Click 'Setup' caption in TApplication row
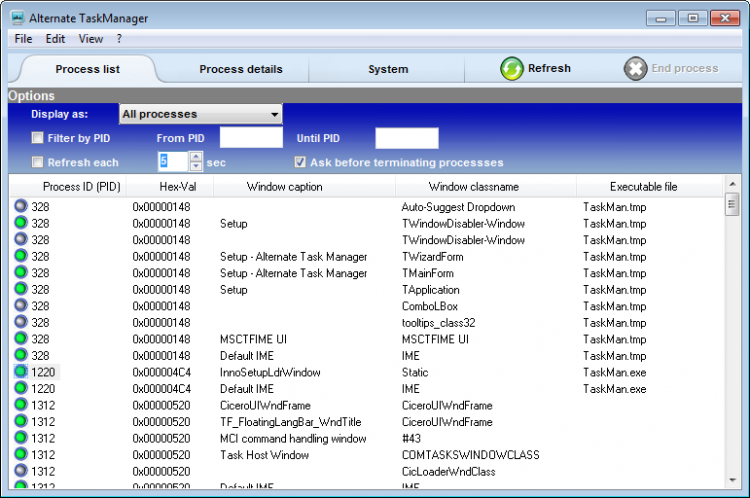The image size is (750, 498). tap(233, 289)
